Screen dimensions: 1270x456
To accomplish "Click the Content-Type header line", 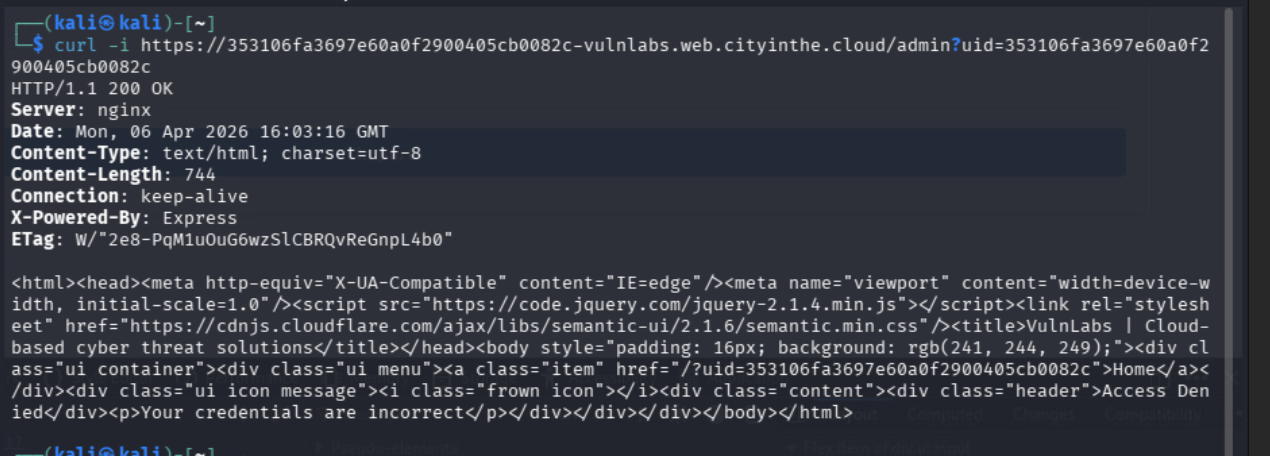I will (216, 153).
